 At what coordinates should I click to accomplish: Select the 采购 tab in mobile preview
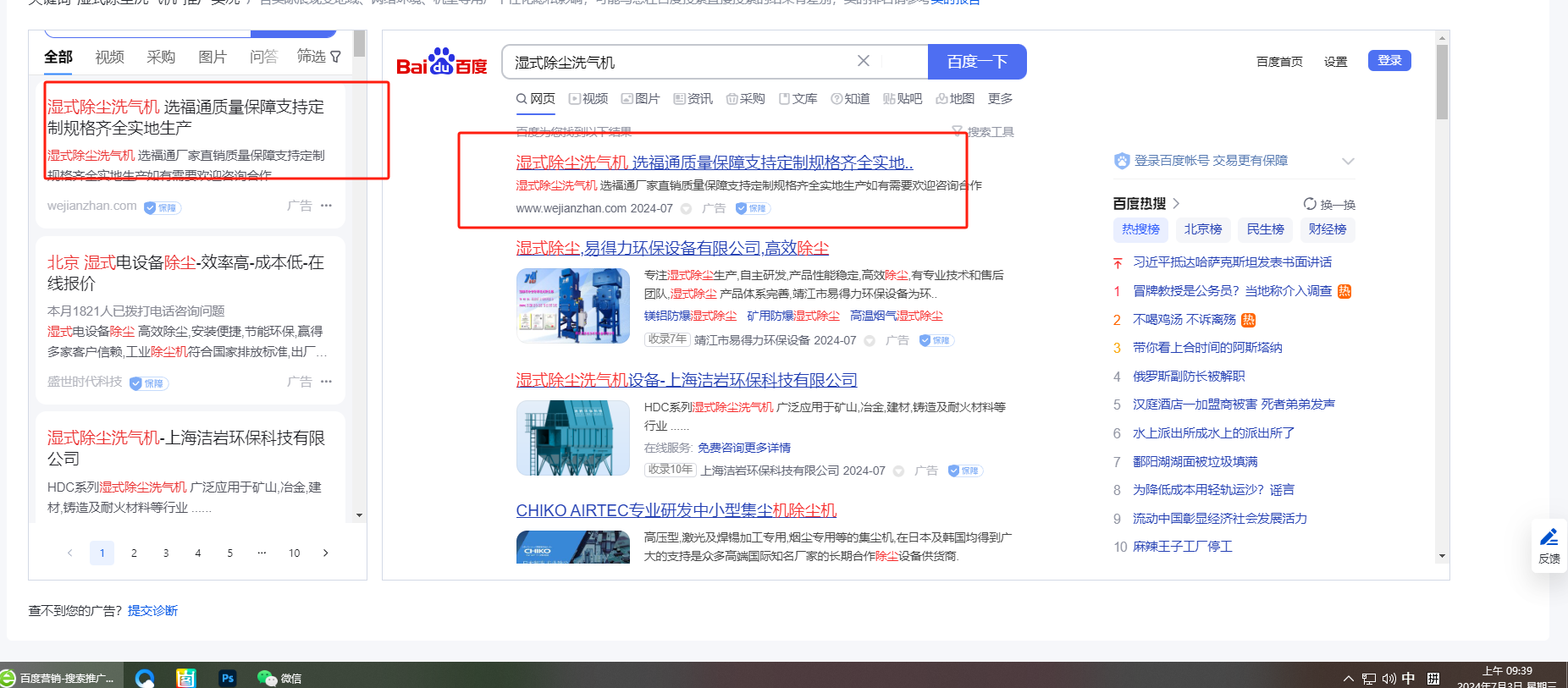[161, 57]
